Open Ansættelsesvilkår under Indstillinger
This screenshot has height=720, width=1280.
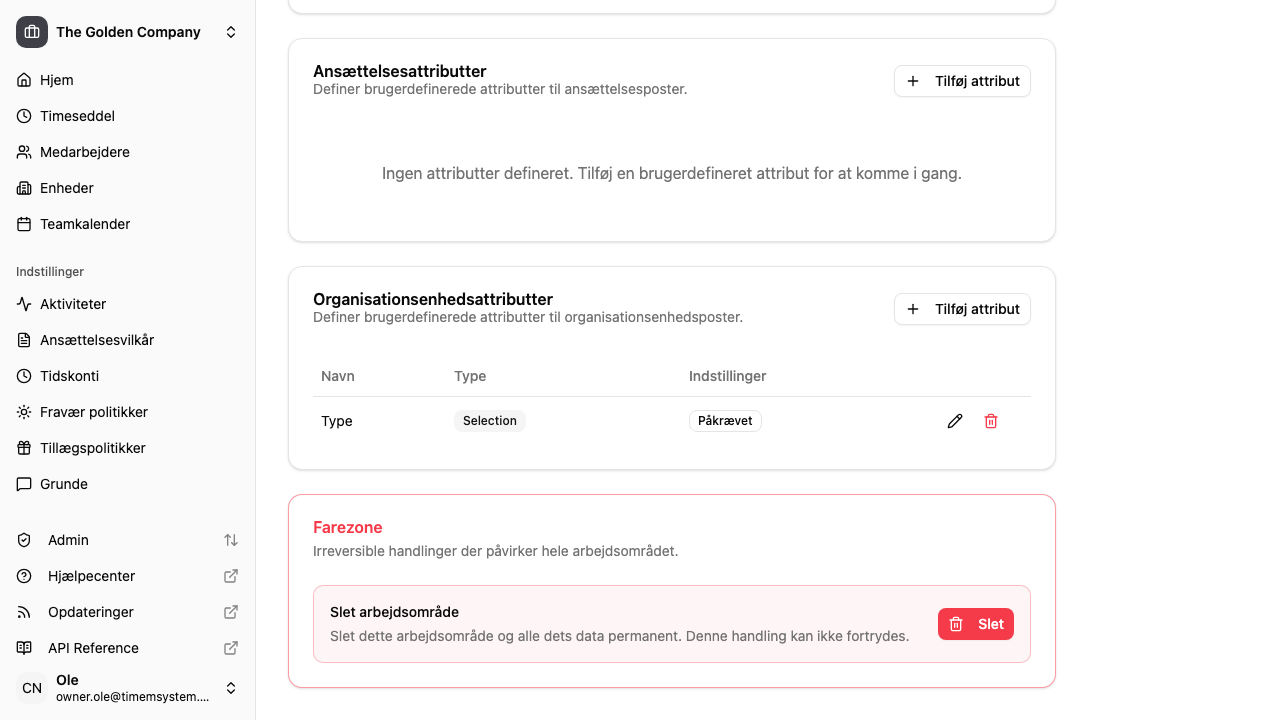tap(96, 340)
